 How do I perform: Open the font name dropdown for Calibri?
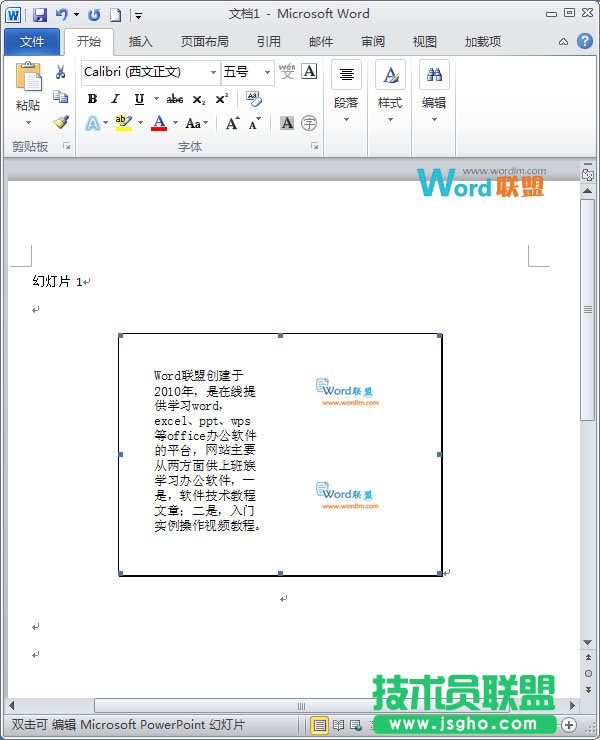coord(213,72)
